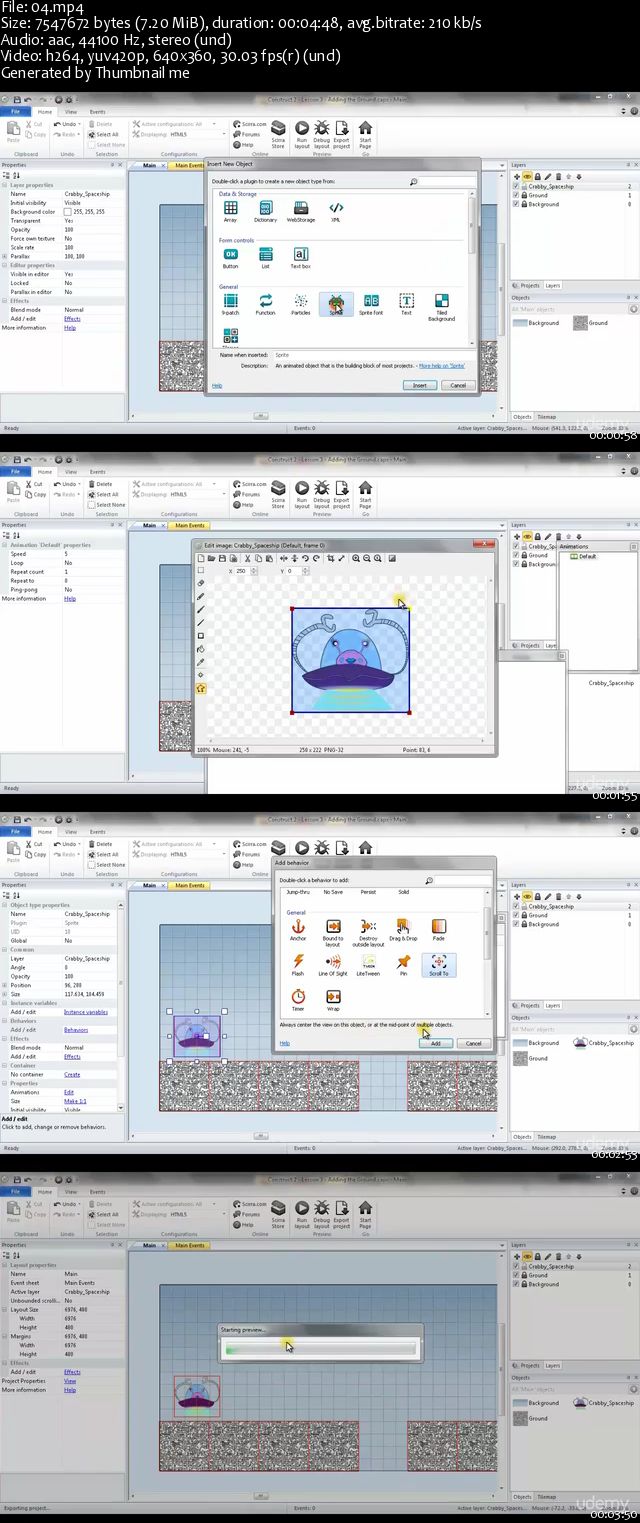Viewport: 640px width, 1523px height.
Task: Open Events ribbon tab above the Edit image window
Action: tap(98, 472)
